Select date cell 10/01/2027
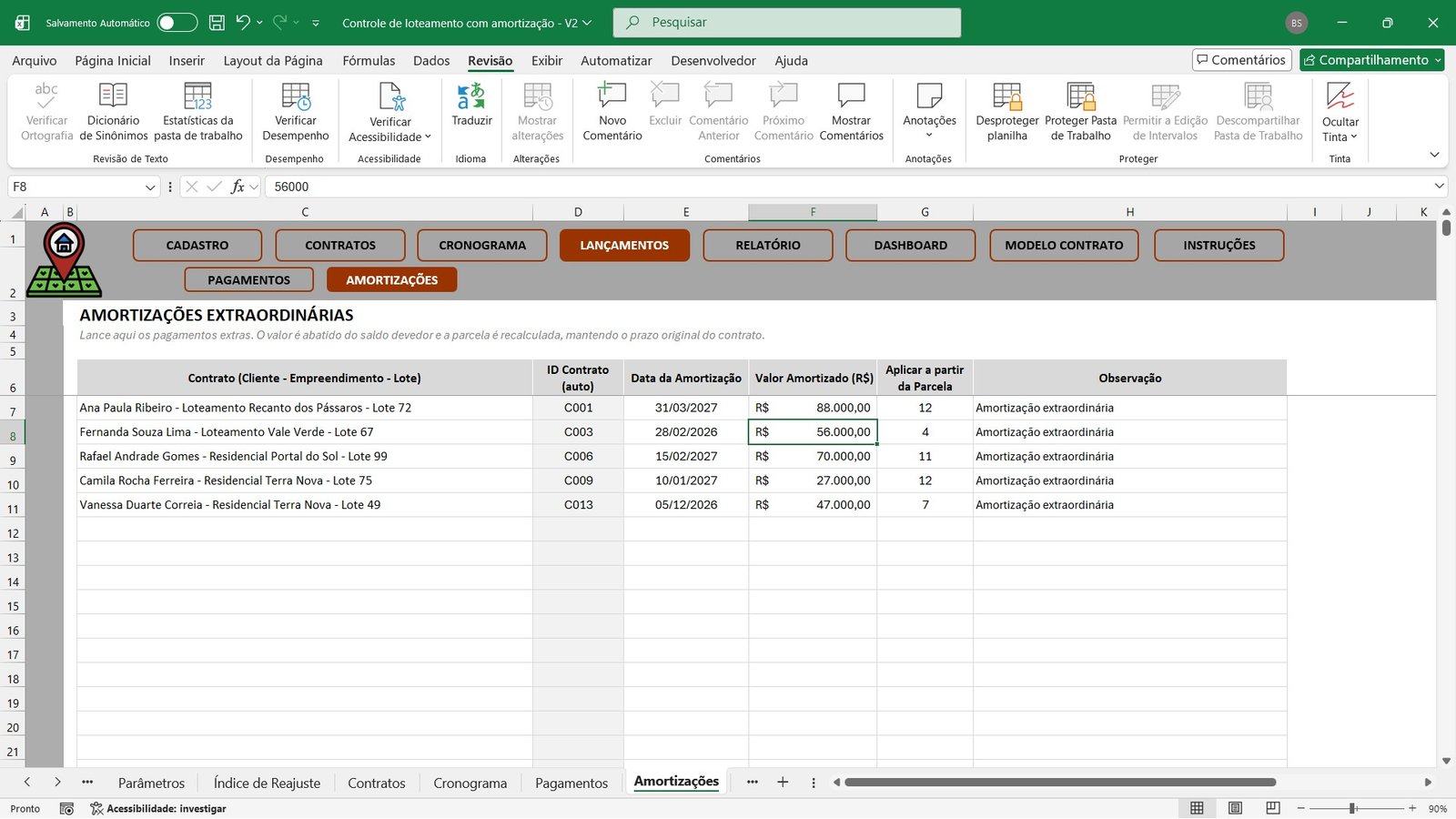The image size is (1456, 819). (686, 480)
